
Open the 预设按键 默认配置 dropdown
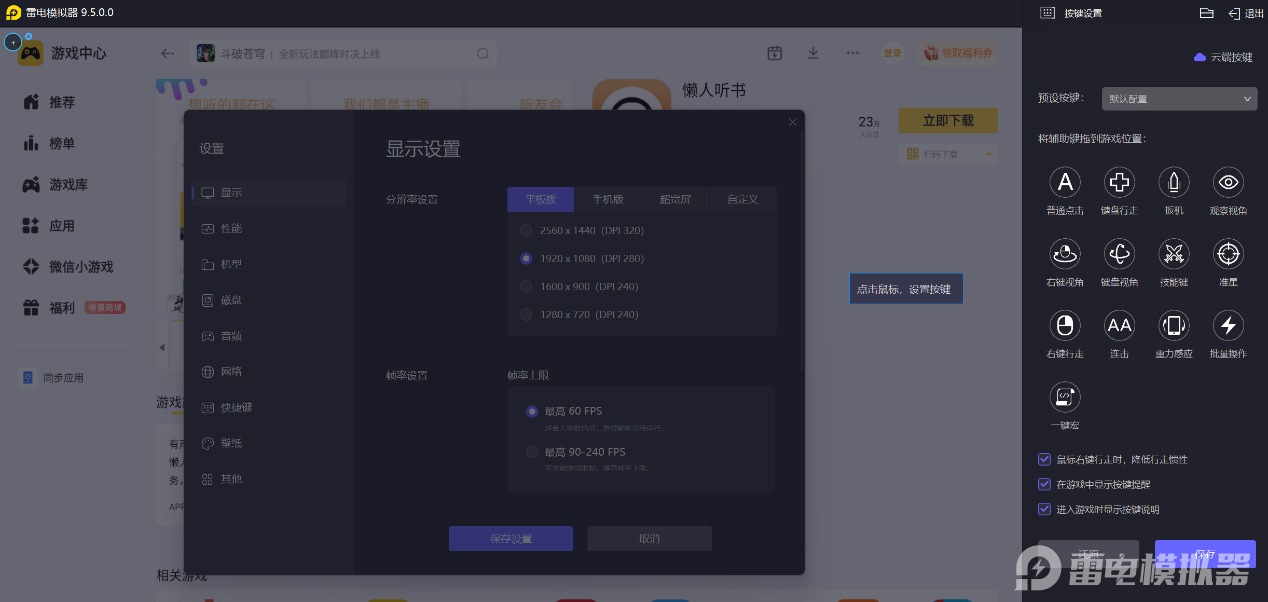click(x=1179, y=99)
